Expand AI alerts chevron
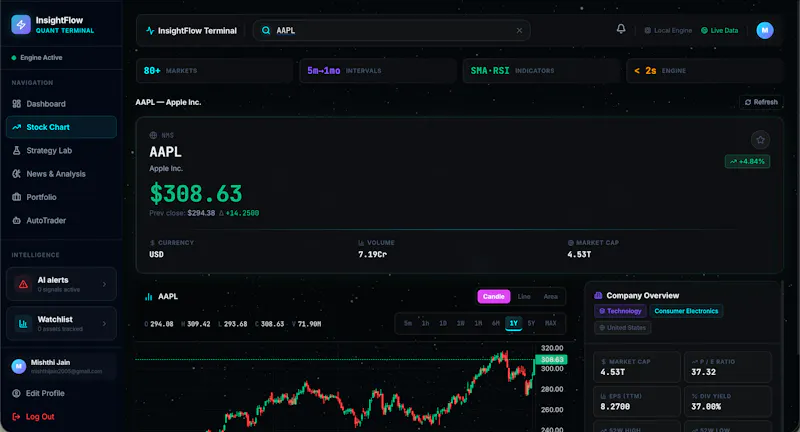Screen dimensions: 800x432 point(104,284)
